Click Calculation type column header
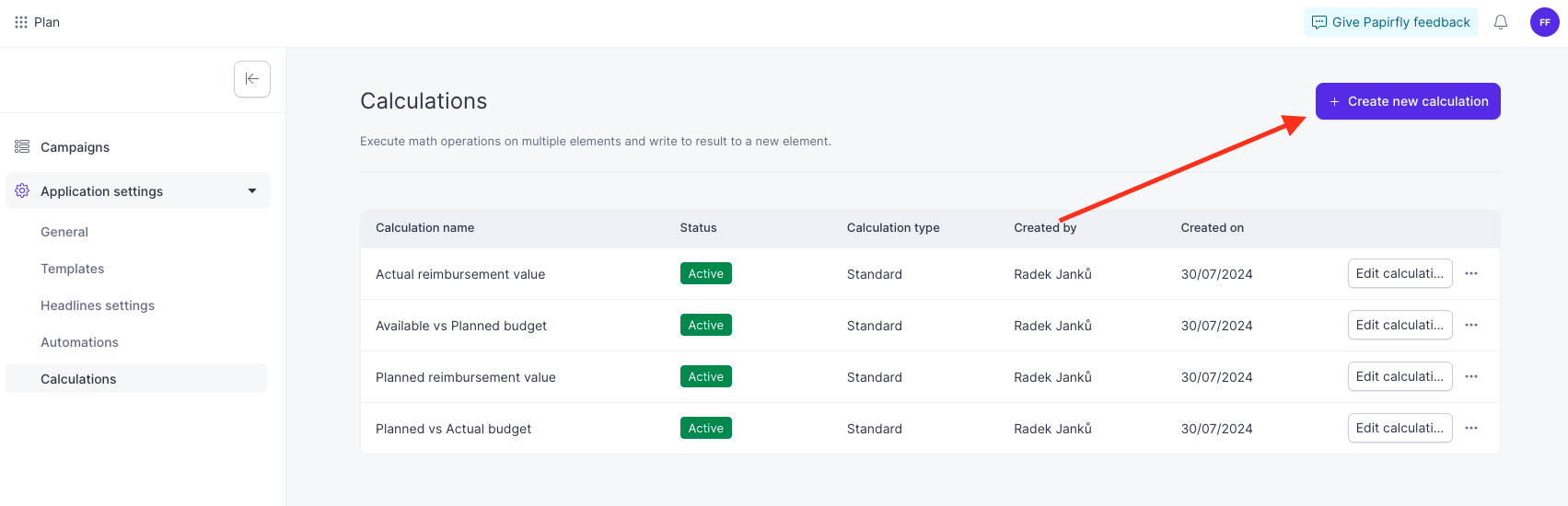The width and height of the screenshot is (1568, 506). [x=893, y=227]
